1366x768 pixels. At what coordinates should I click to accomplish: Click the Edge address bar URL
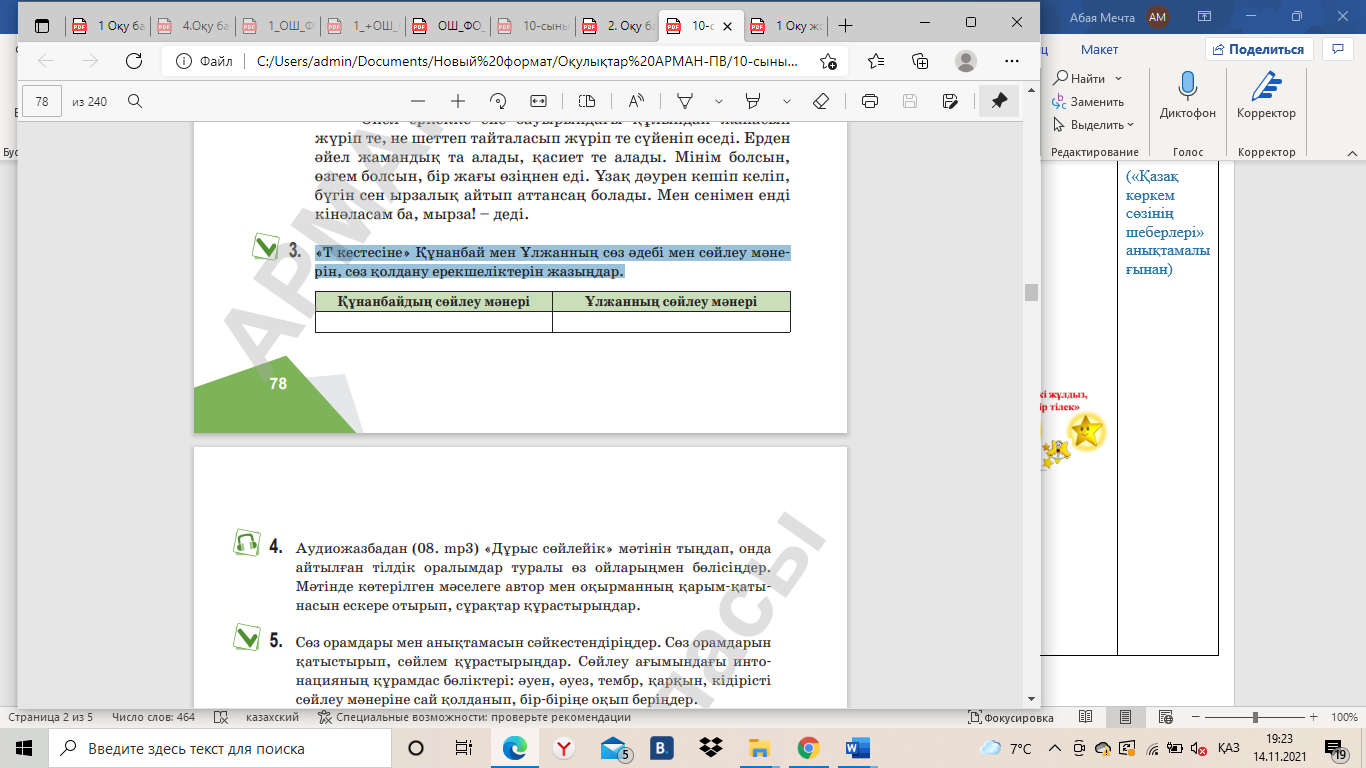pyautogui.click(x=528, y=61)
